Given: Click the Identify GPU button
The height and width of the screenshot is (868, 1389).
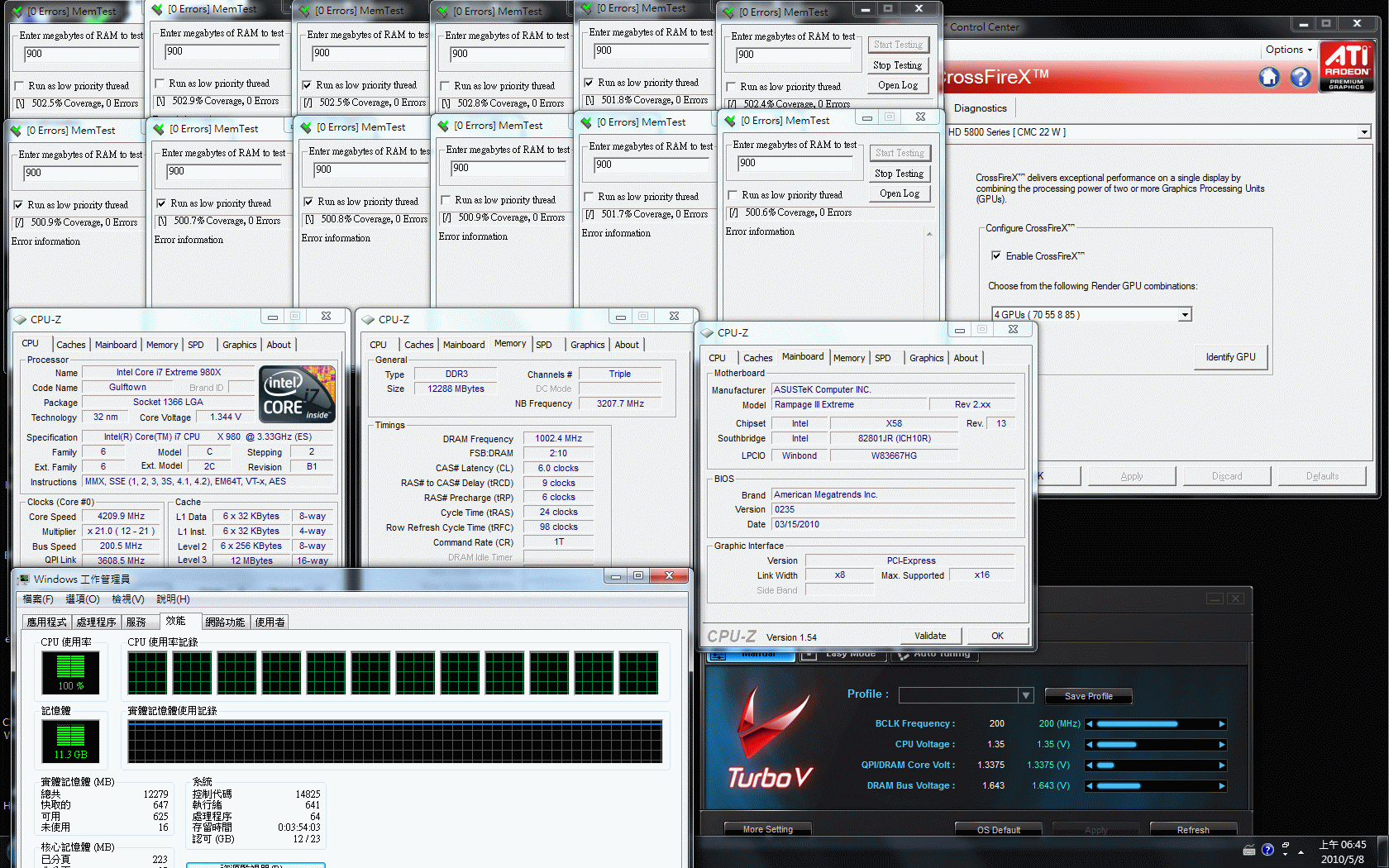Looking at the screenshot, I should click(1230, 357).
